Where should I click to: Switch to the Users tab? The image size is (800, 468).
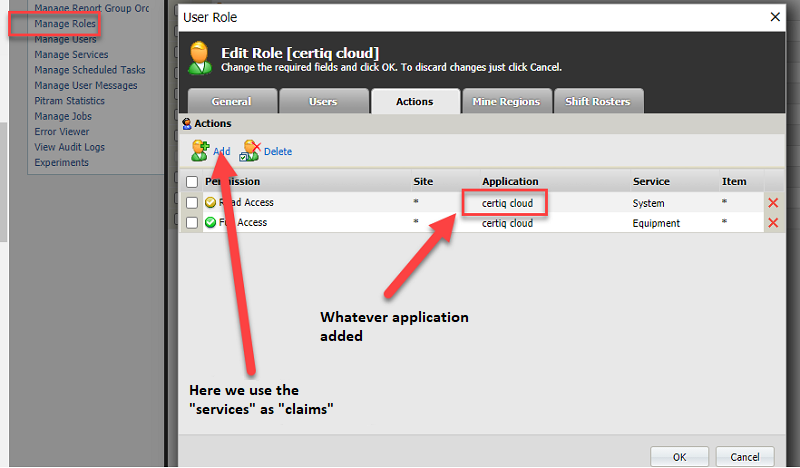(323, 101)
